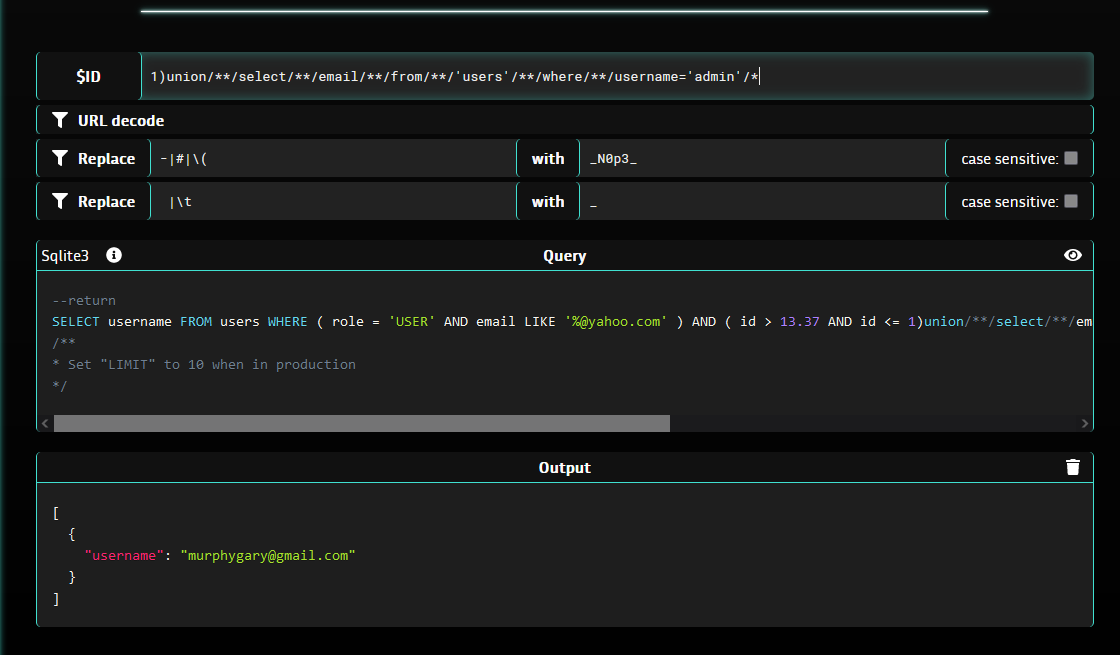This screenshot has width=1120, height=655.
Task: Select the Query panel header
Action: 564,256
